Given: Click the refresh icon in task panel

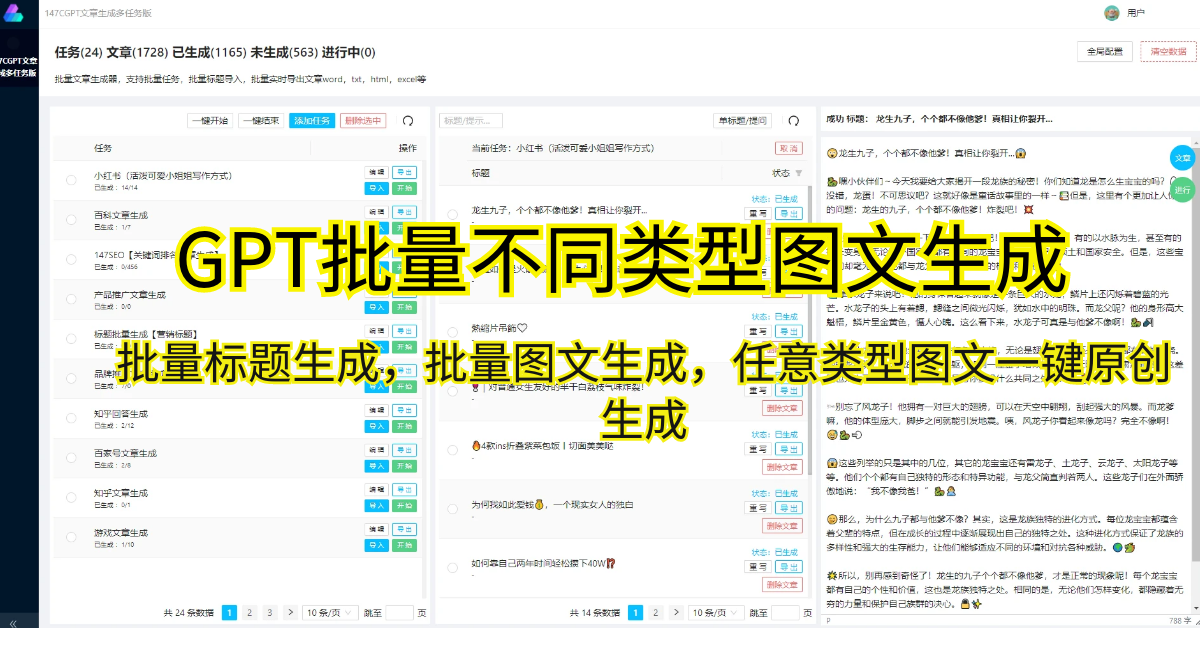Looking at the screenshot, I should click(408, 121).
